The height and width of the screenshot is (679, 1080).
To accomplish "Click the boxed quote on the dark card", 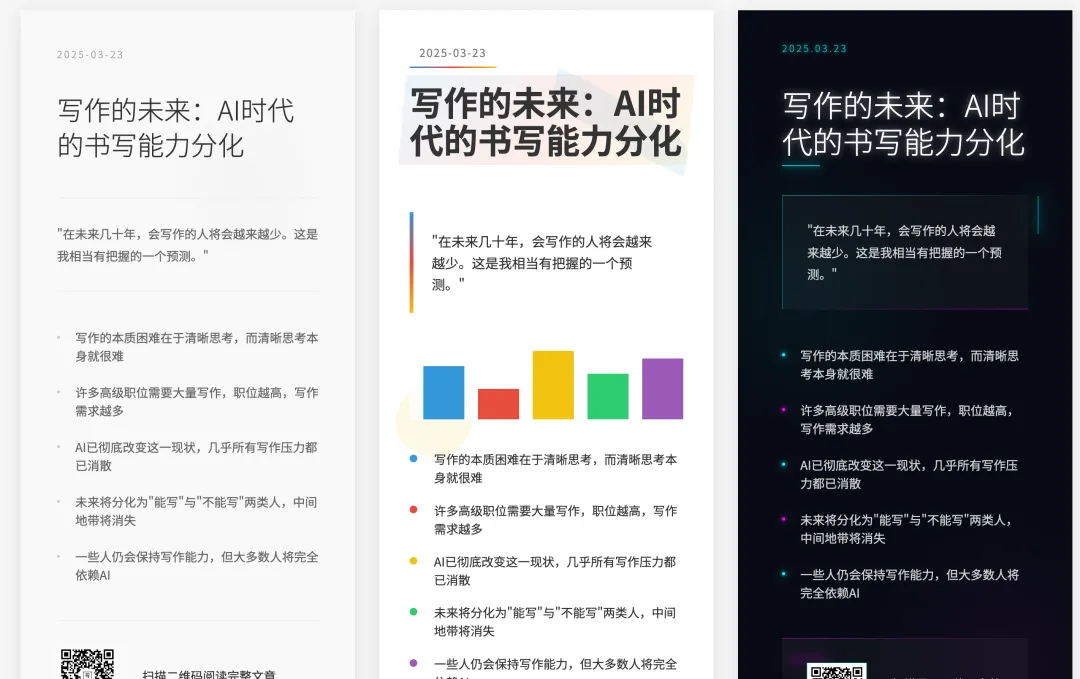I will [905, 253].
